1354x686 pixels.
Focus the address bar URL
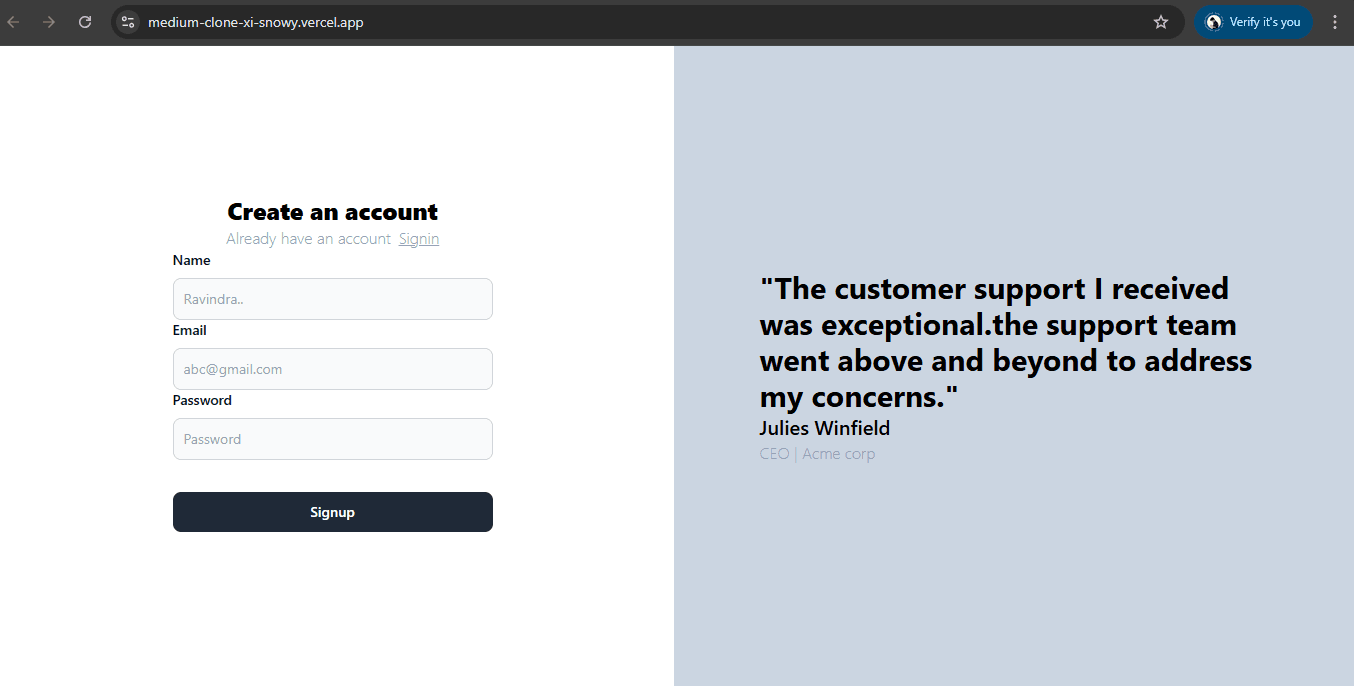tap(256, 22)
